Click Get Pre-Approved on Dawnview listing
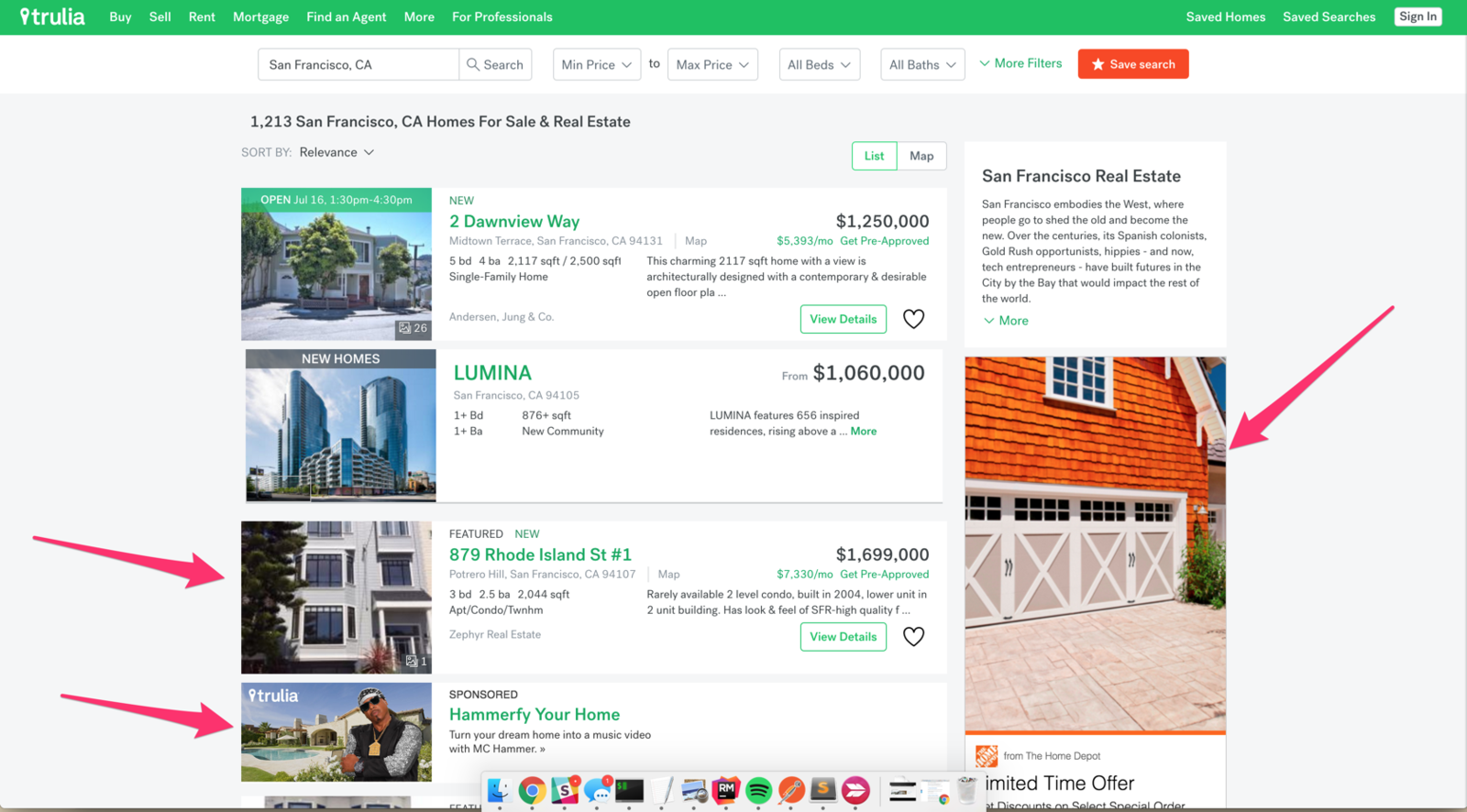Screen dimensions: 1467x812 tap(885, 241)
